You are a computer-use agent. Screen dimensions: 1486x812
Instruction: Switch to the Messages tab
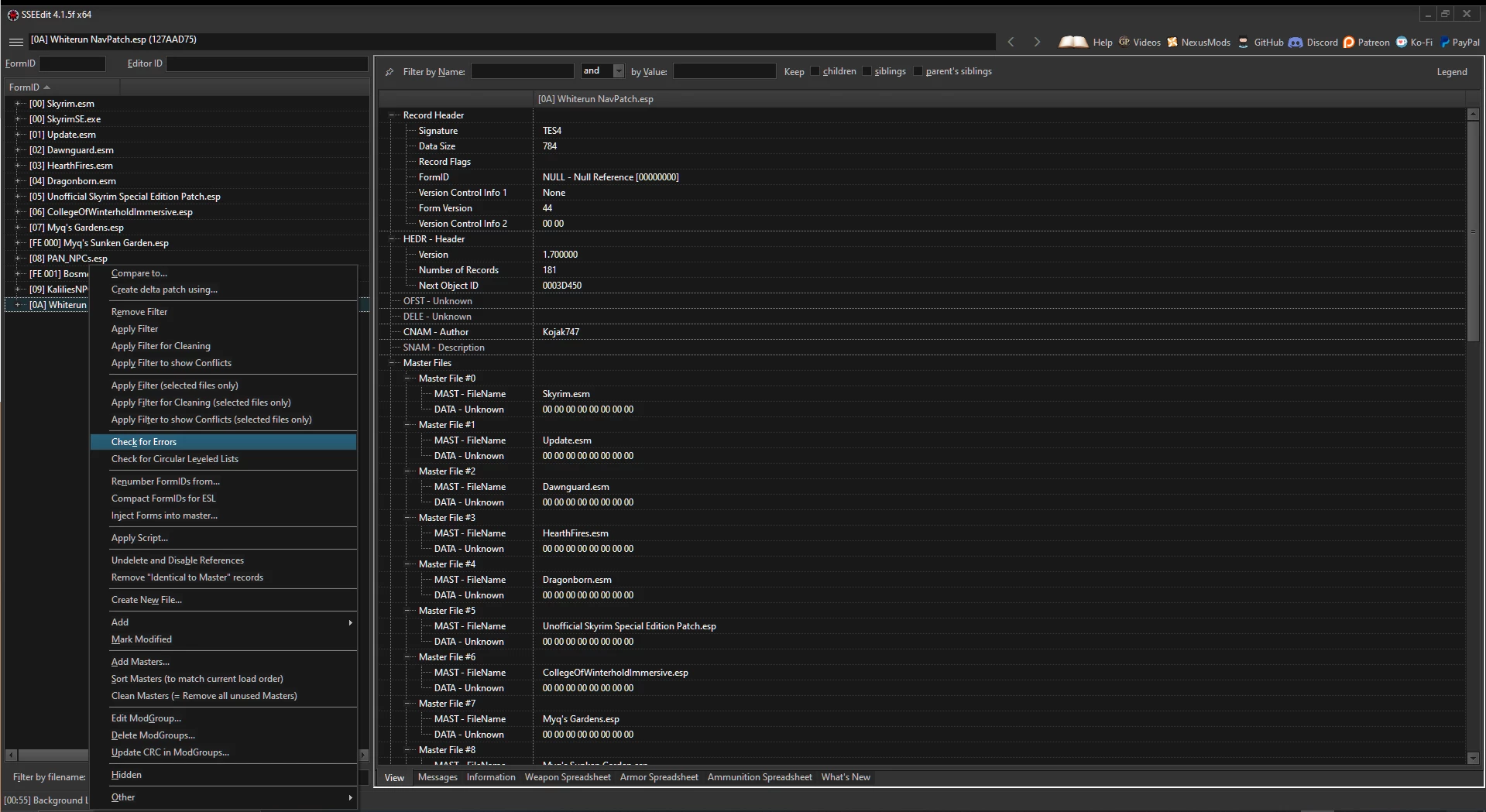438,777
